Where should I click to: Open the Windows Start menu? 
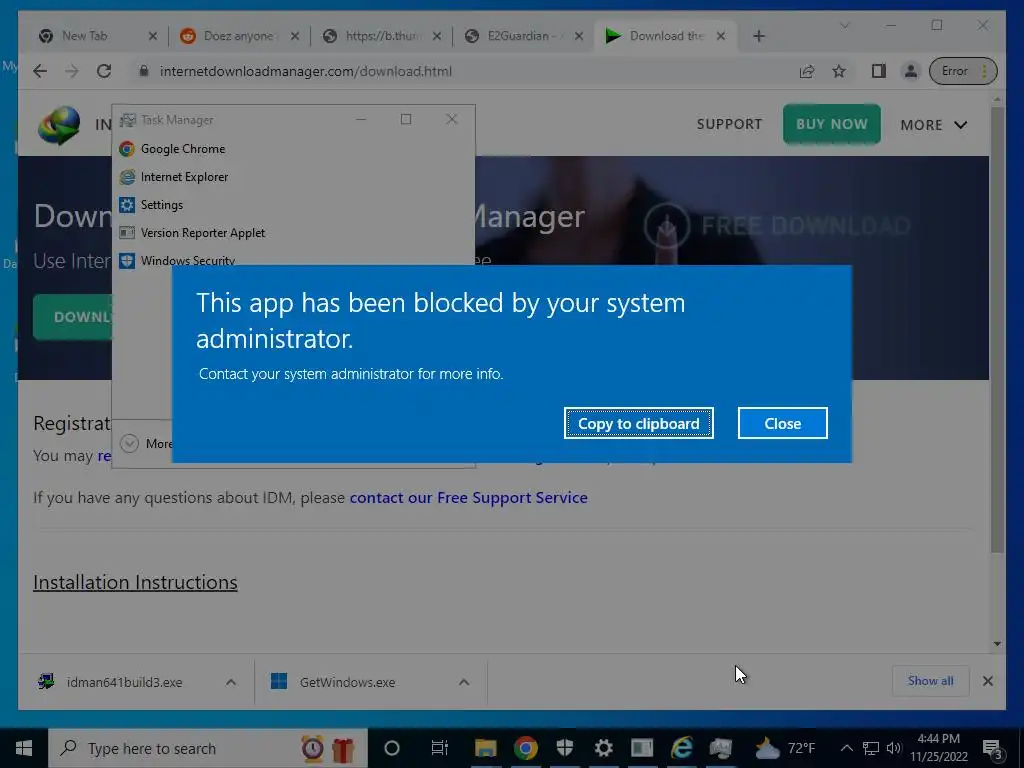point(24,748)
